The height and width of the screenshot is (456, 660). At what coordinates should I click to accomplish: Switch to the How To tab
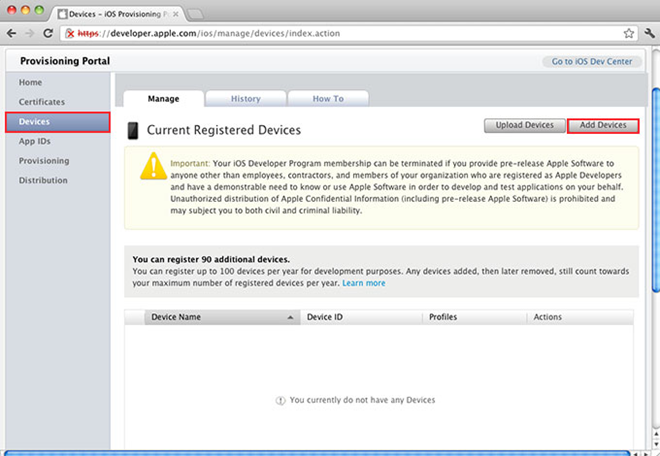click(328, 99)
